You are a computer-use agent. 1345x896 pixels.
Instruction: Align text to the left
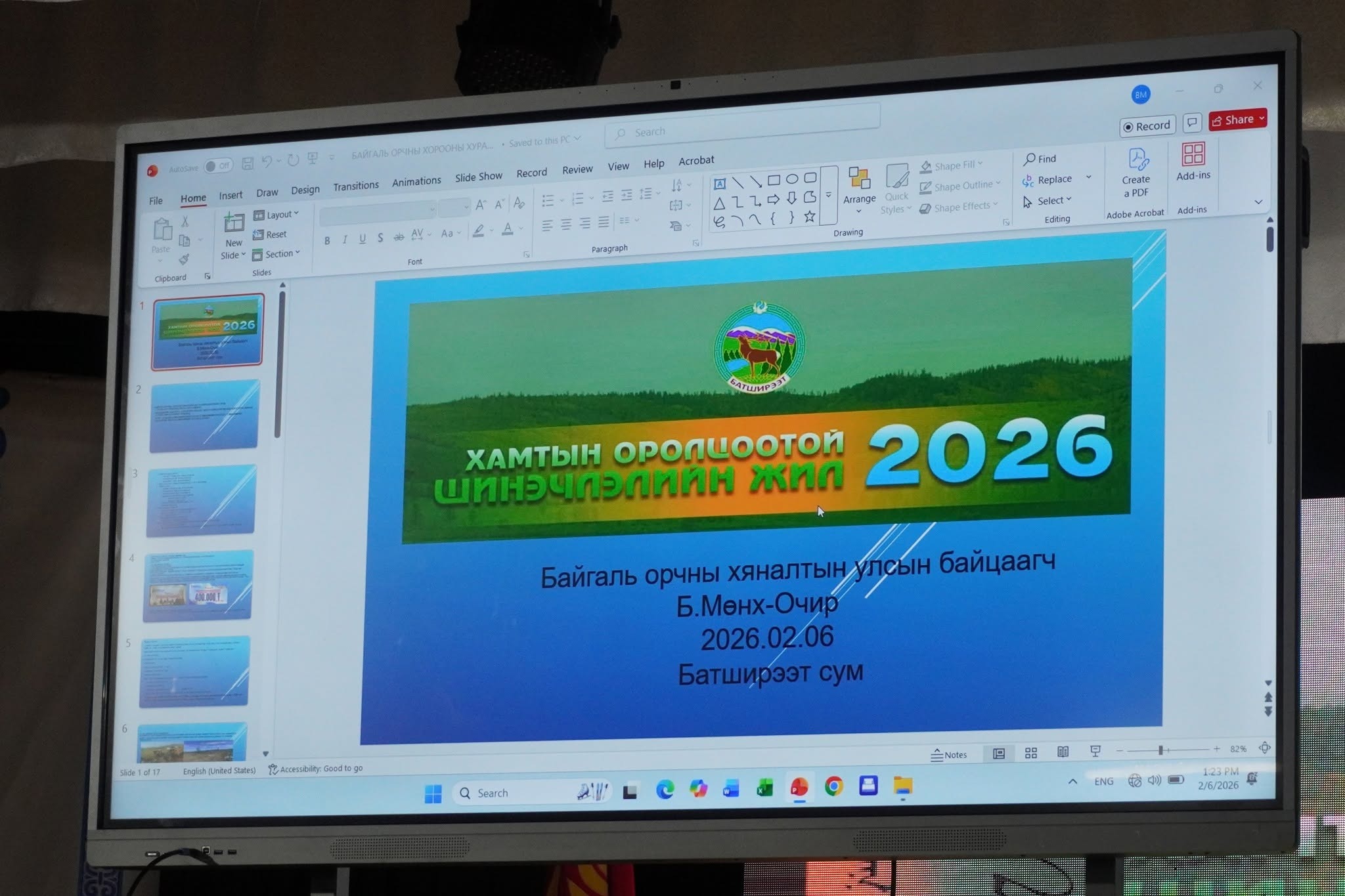click(x=547, y=226)
